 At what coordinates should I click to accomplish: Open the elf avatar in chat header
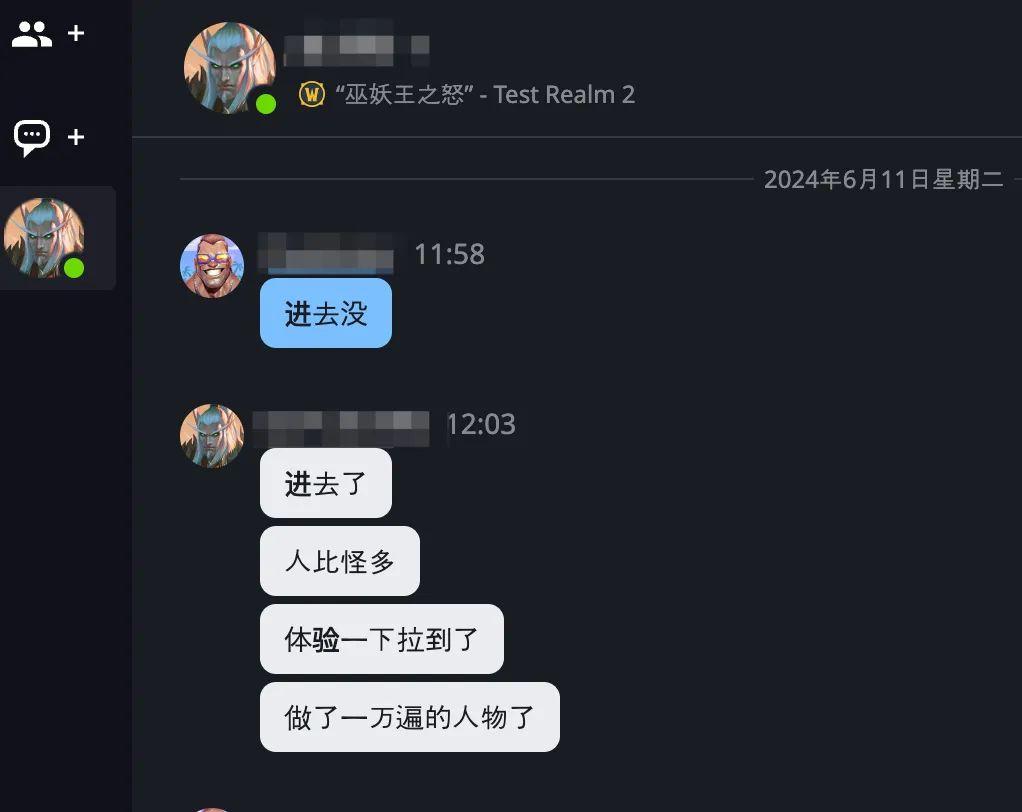point(229,68)
